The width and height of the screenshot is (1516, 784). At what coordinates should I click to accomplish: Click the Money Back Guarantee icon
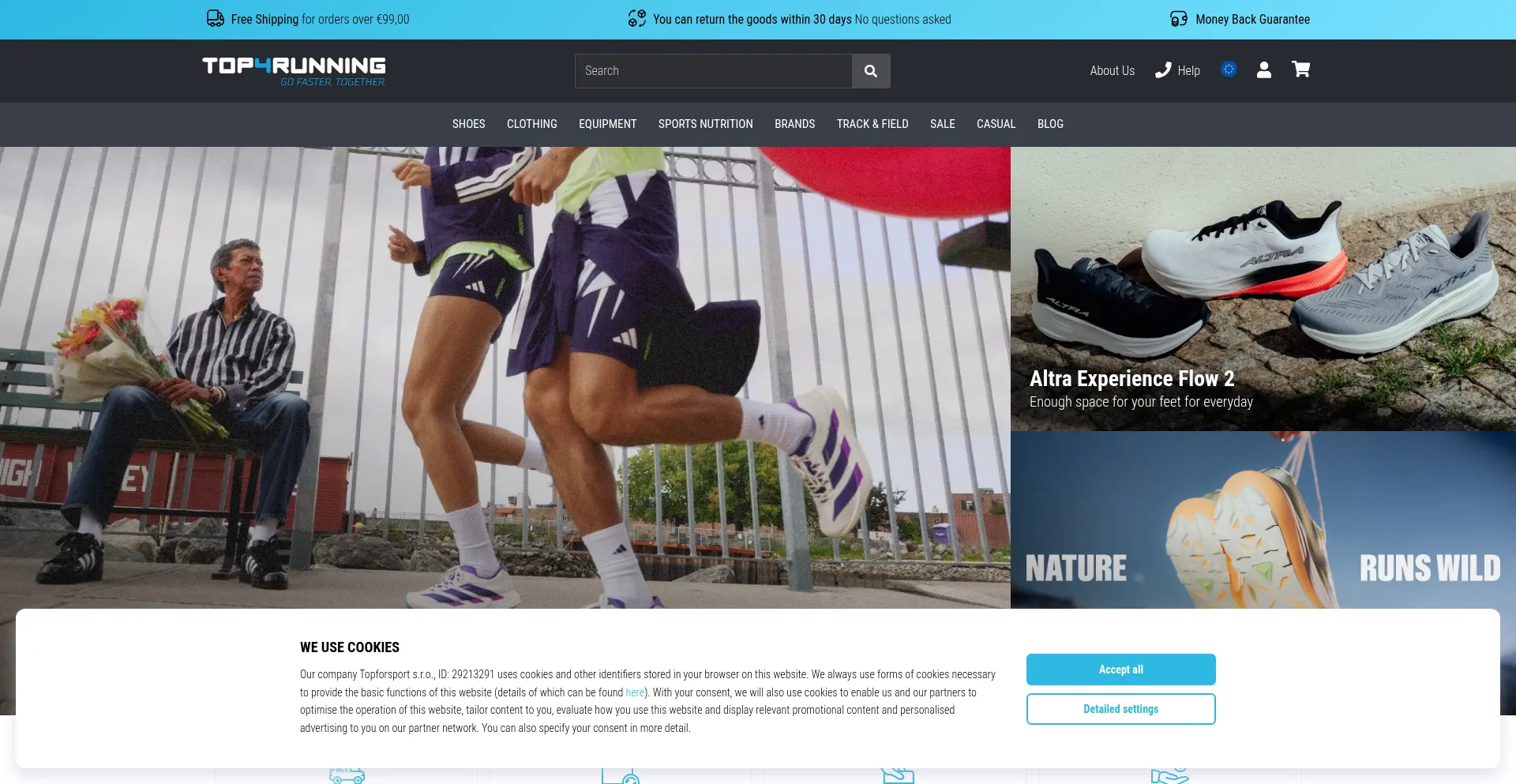click(1178, 19)
